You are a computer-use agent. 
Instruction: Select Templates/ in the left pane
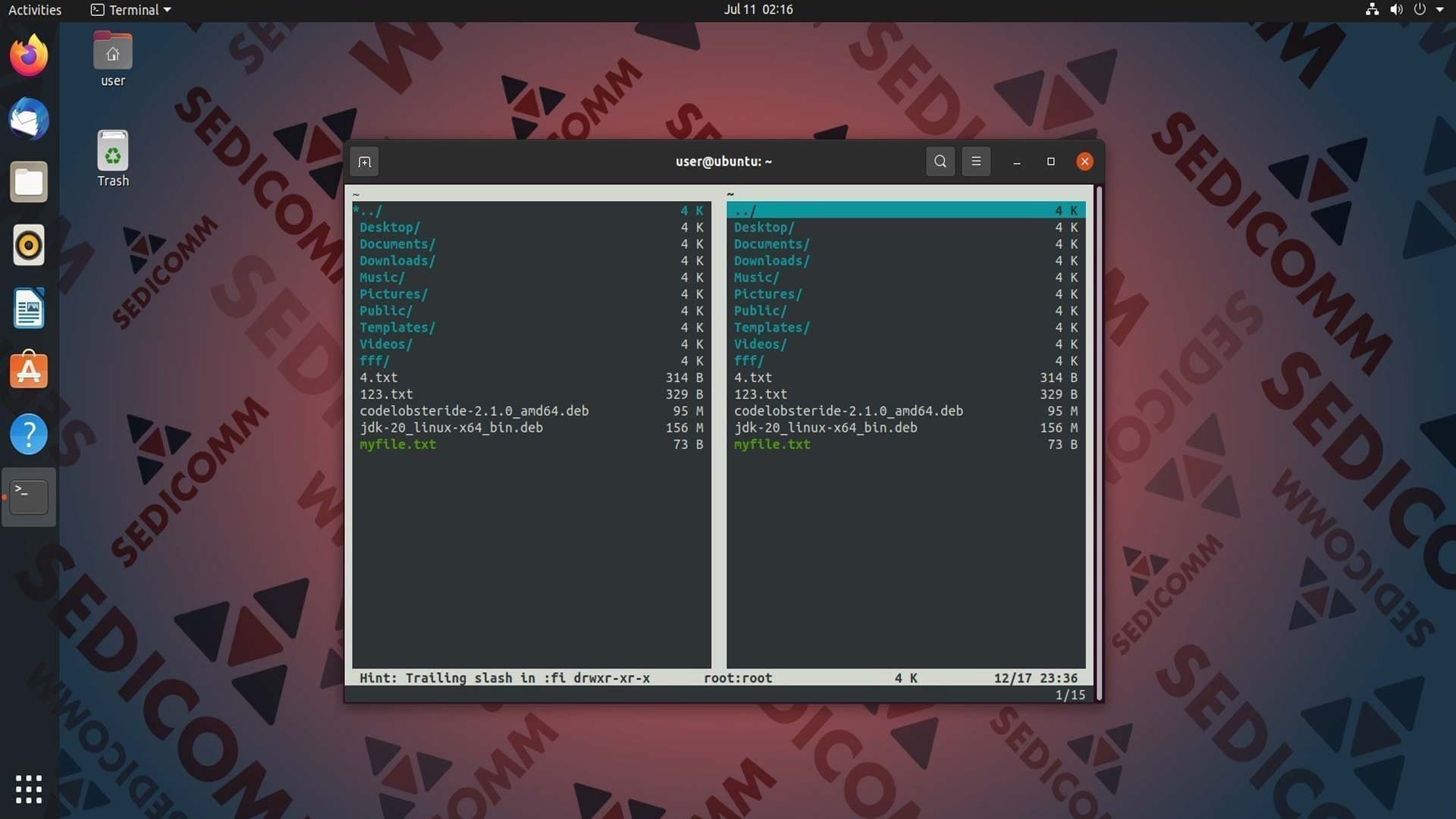click(x=532, y=328)
